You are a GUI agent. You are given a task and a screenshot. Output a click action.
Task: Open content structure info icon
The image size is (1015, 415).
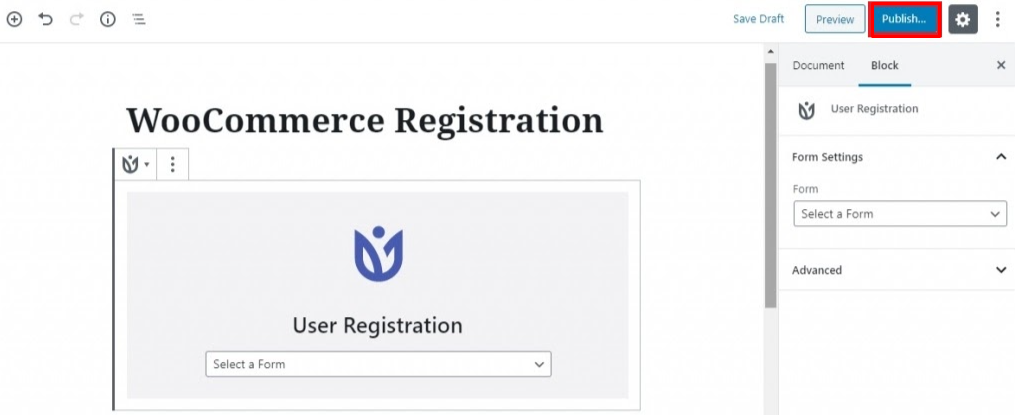[x=107, y=19]
